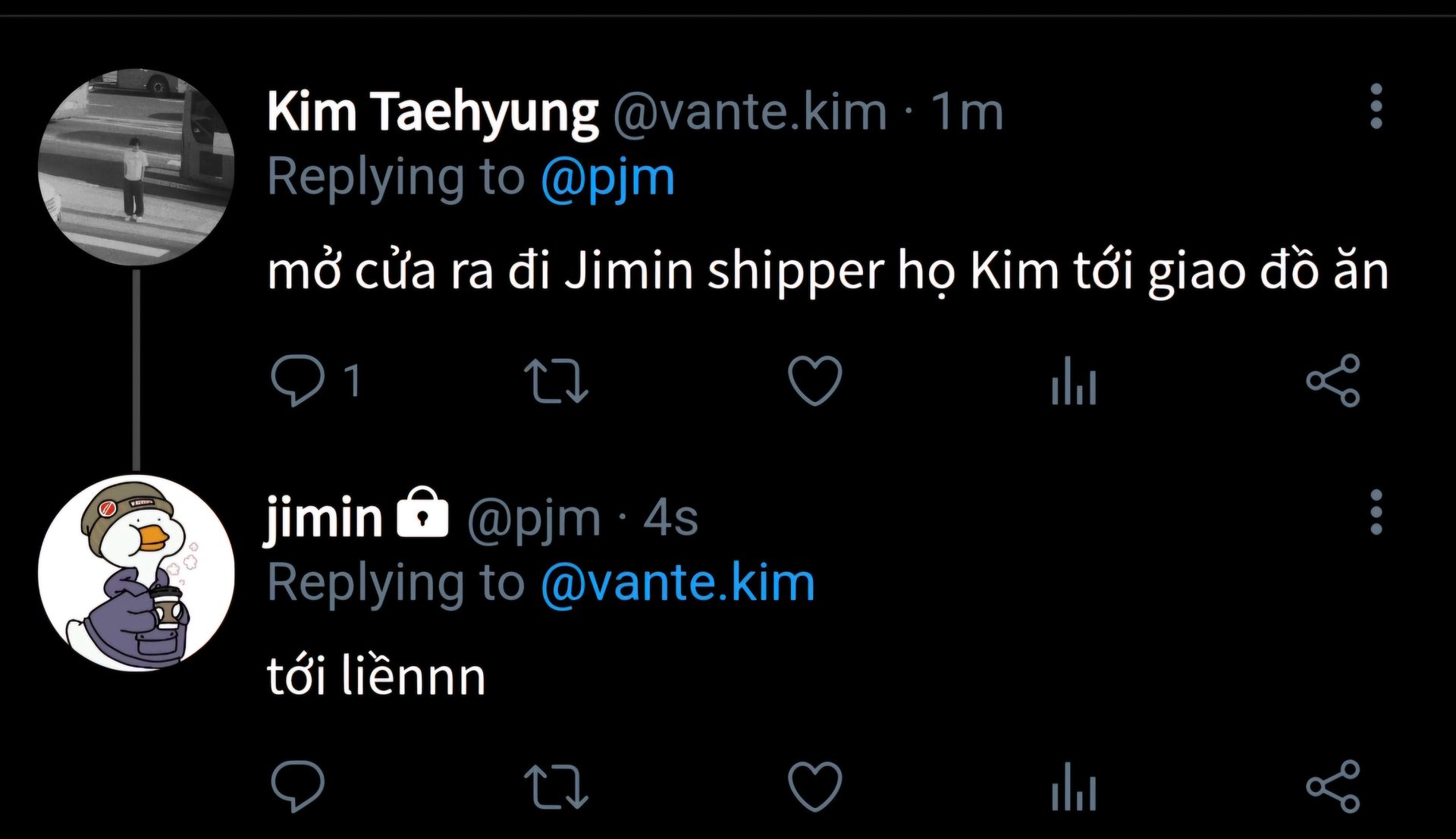Click the Kim Taehyung display name
Screen dimensions: 1456x839
432,112
